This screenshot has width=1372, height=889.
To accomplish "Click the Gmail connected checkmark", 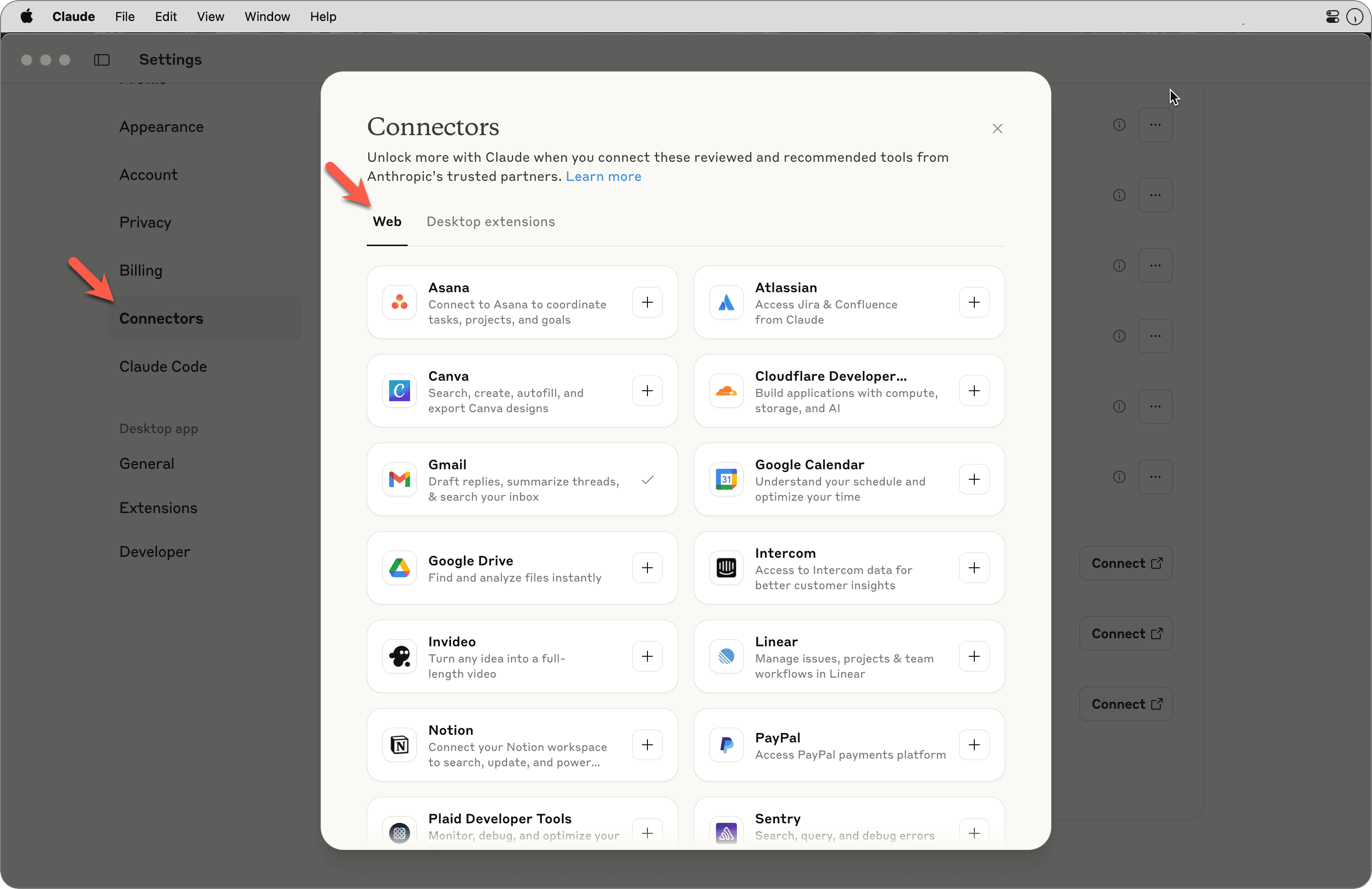I will click(647, 480).
